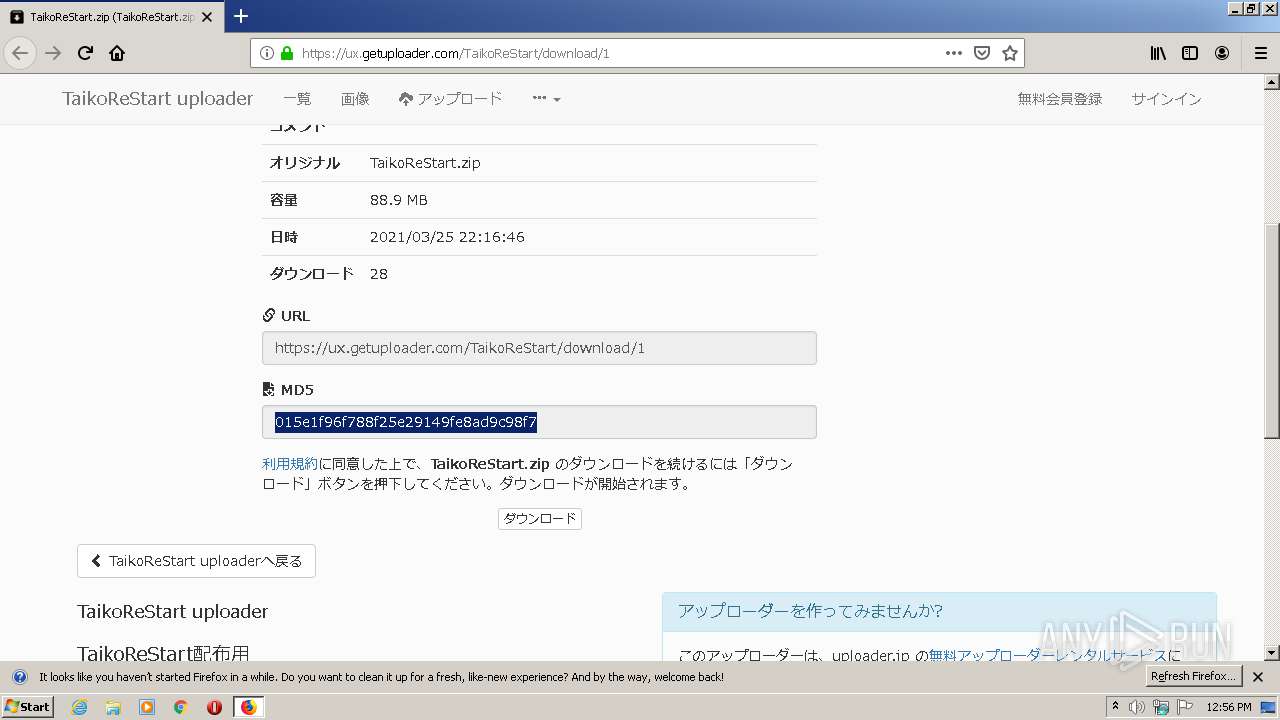
Task: Open page actions three-dot menu
Action: tap(954, 53)
